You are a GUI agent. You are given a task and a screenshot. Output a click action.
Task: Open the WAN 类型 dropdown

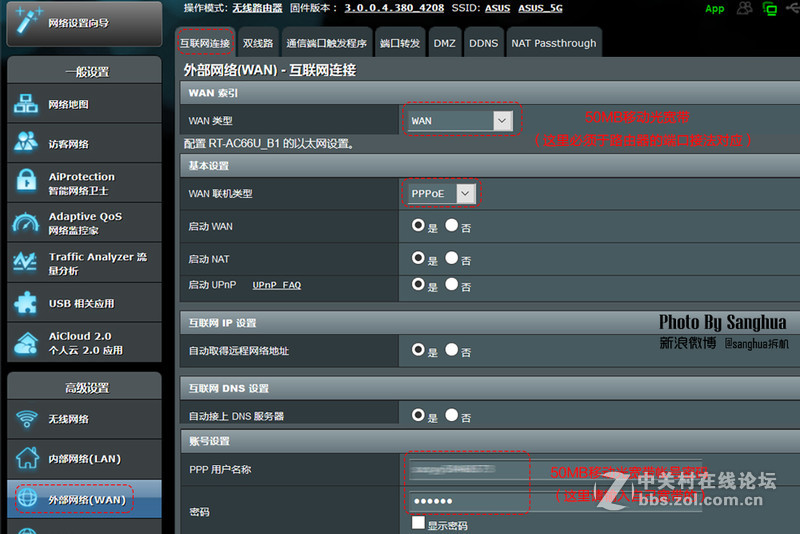(460, 120)
